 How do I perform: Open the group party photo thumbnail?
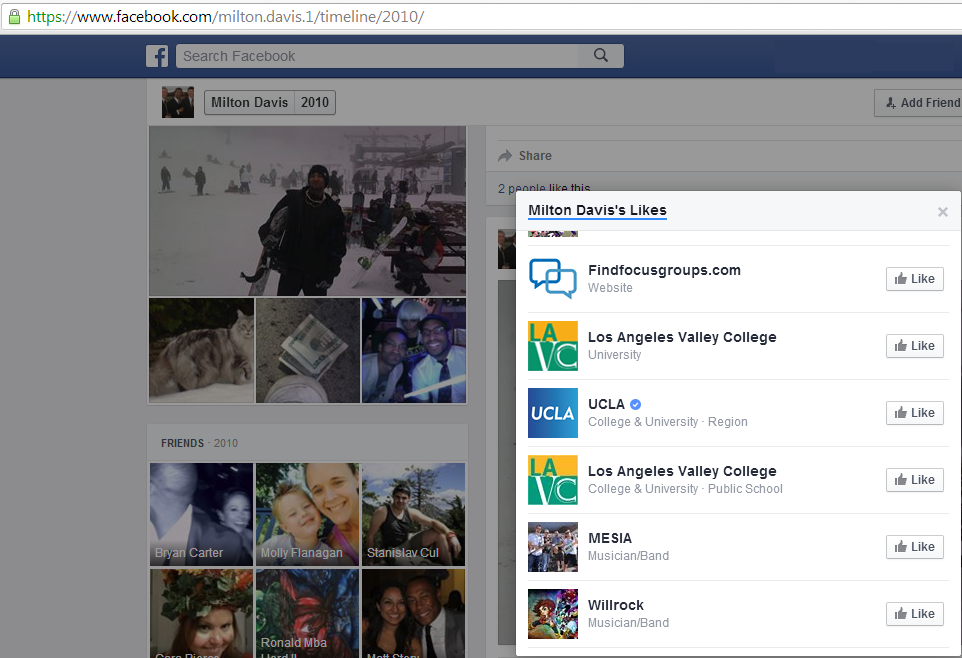point(414,350)
